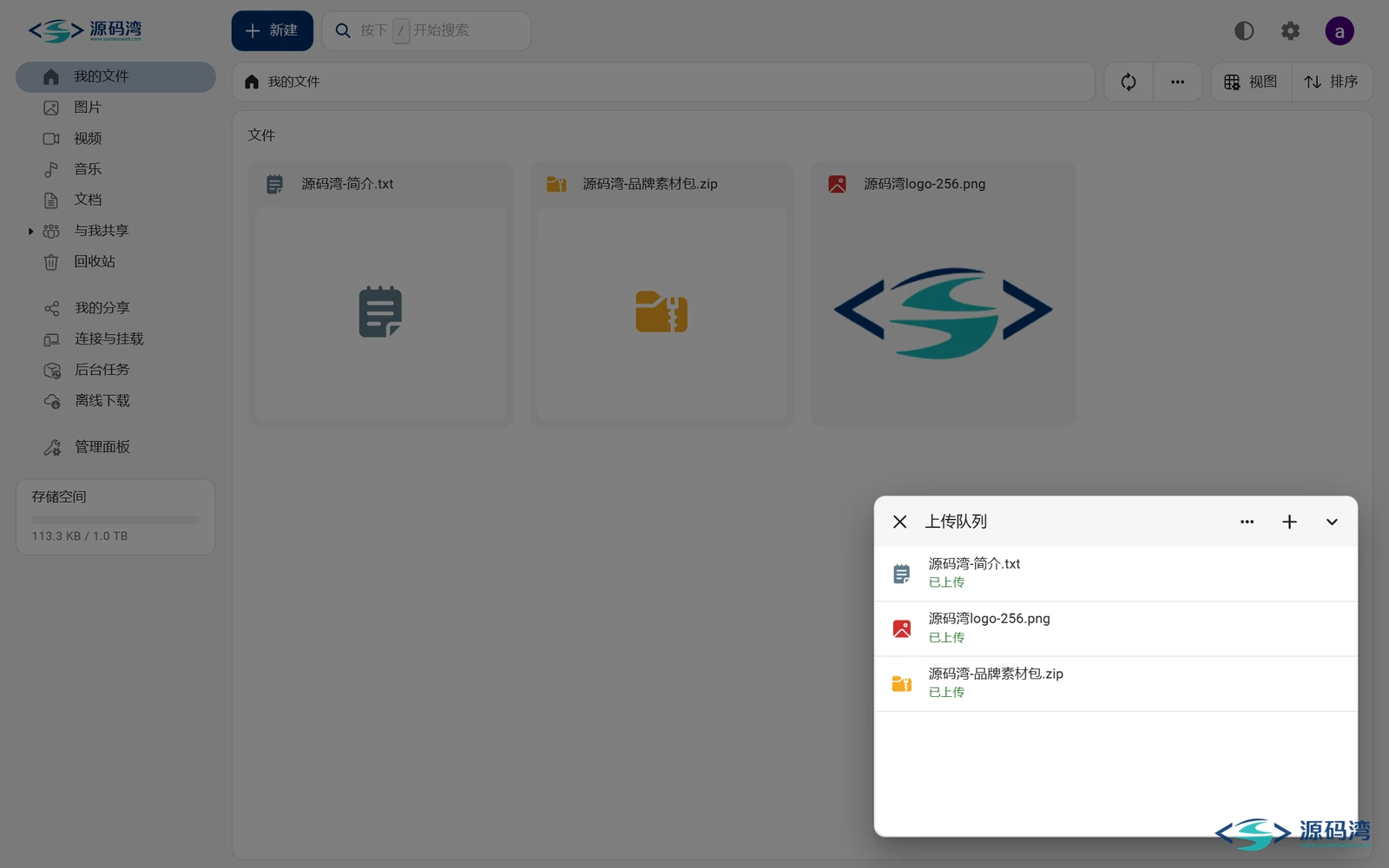Open 离线下载 offline download icon
This screenshot has width=1389, height=868.
coord(51,401)
